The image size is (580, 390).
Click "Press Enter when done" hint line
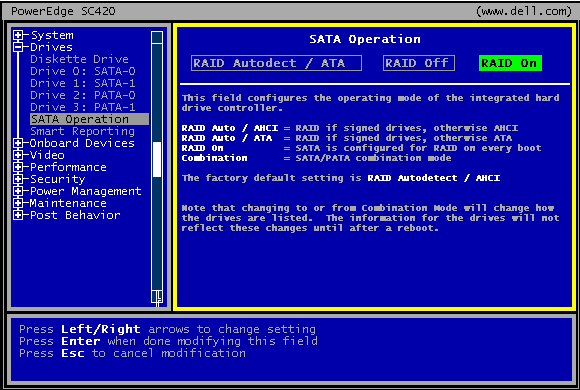[168, 341]
